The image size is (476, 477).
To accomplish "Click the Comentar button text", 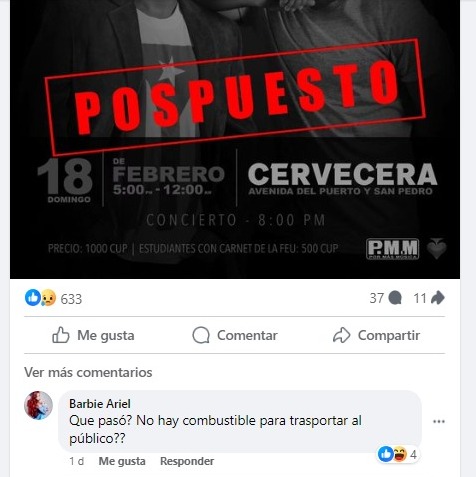I will [247, 335].
